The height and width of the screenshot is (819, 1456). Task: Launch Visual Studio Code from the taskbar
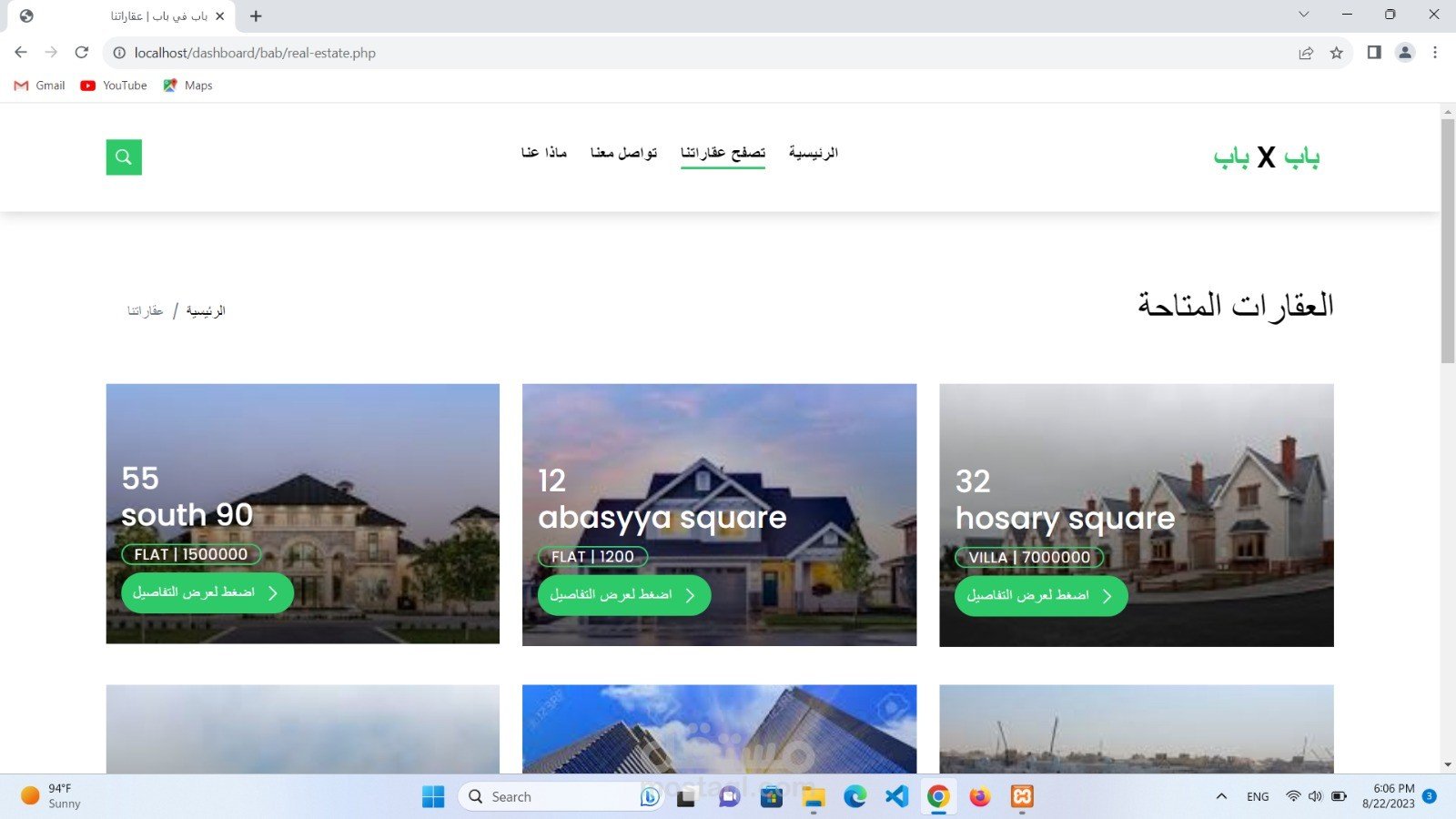tap(896, 797)
